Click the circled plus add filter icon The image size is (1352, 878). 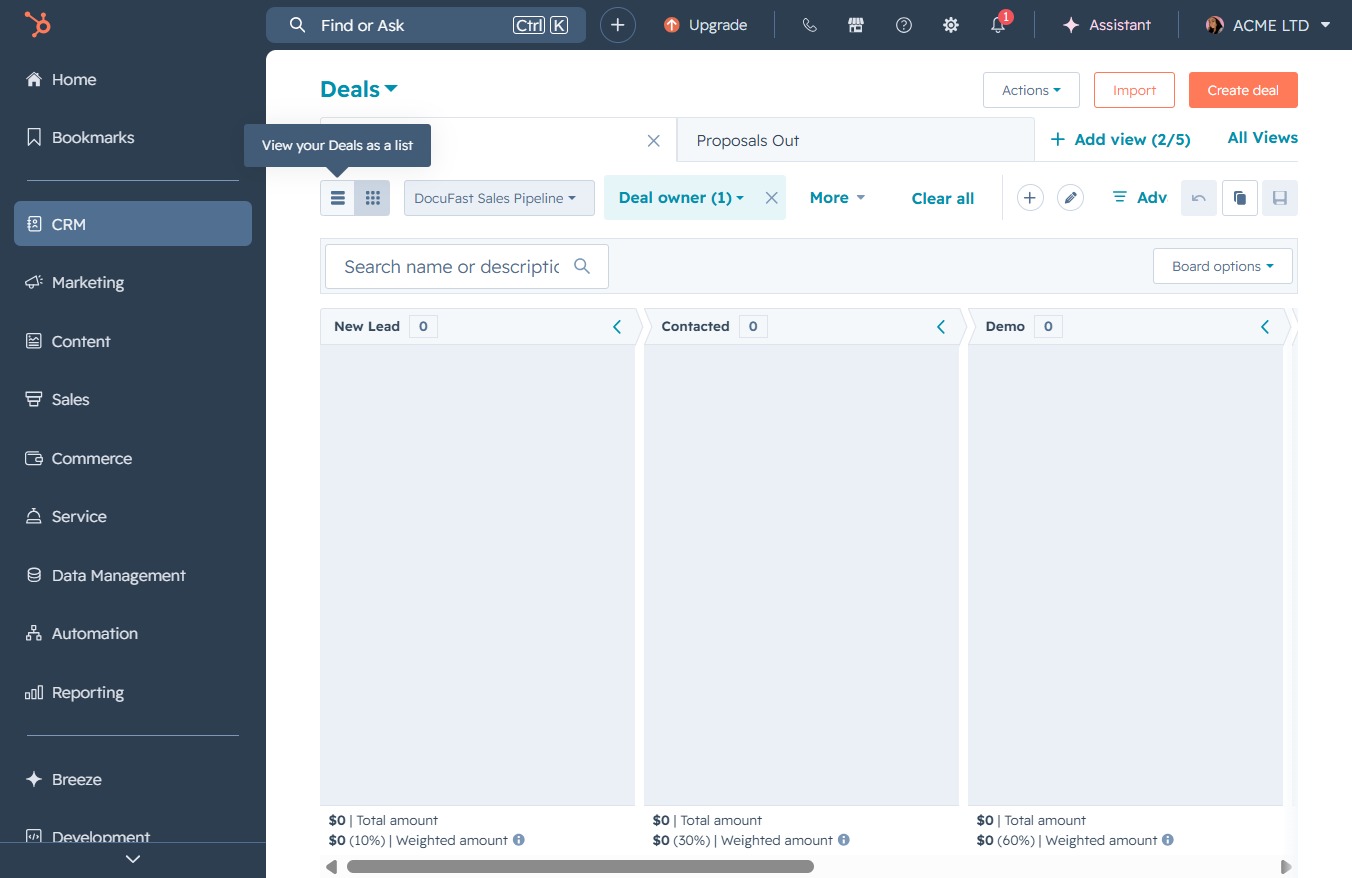coord(1030,198)
